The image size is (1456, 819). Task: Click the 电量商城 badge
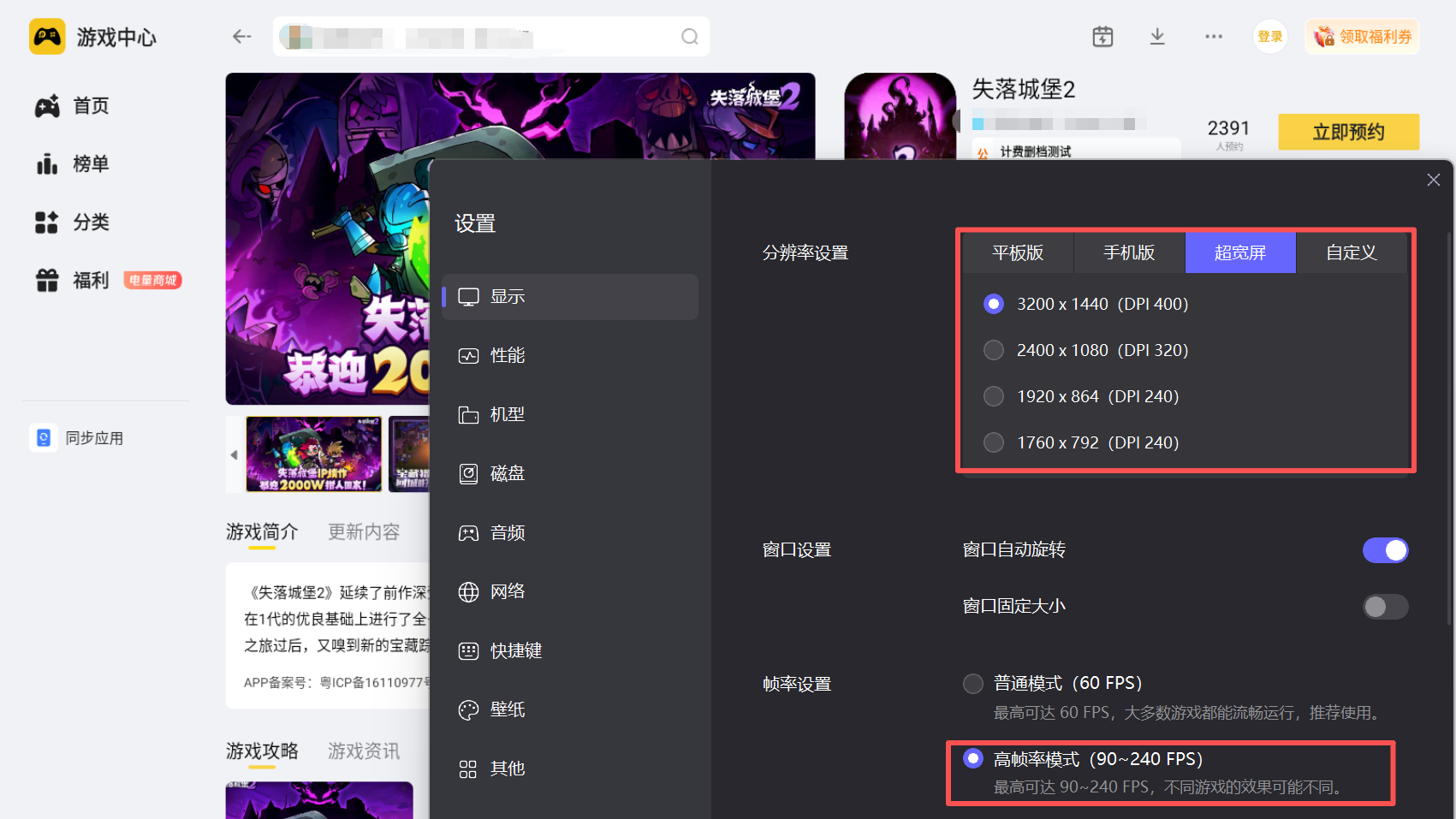tap(152, 281)
